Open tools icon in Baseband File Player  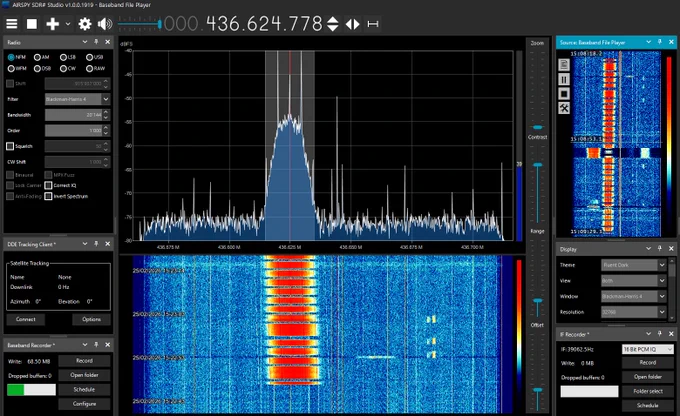pos(564,108)
